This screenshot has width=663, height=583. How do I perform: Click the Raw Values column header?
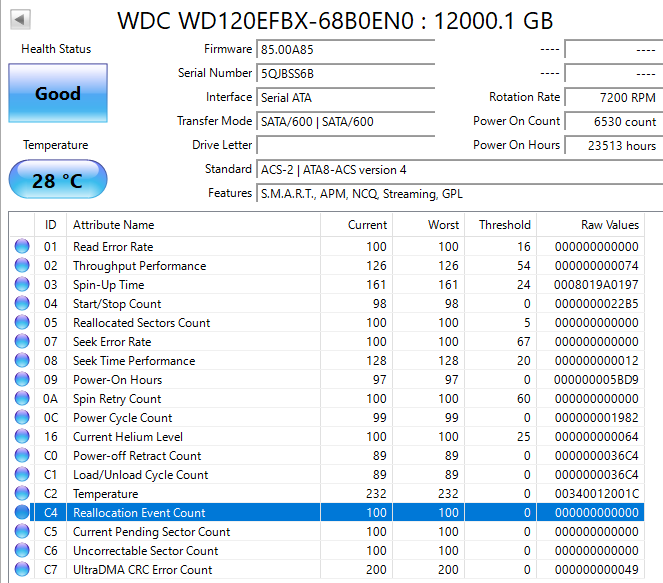point(591,224)
